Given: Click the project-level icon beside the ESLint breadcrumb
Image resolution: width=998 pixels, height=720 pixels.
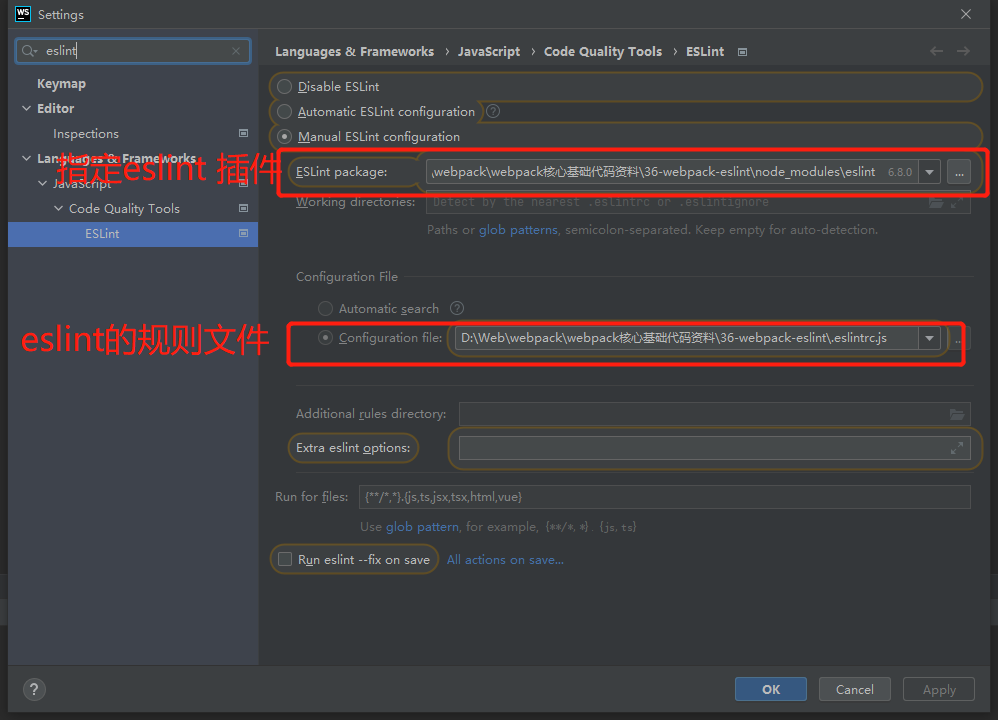Looking at the screenshot, I should tap(742, 52).
